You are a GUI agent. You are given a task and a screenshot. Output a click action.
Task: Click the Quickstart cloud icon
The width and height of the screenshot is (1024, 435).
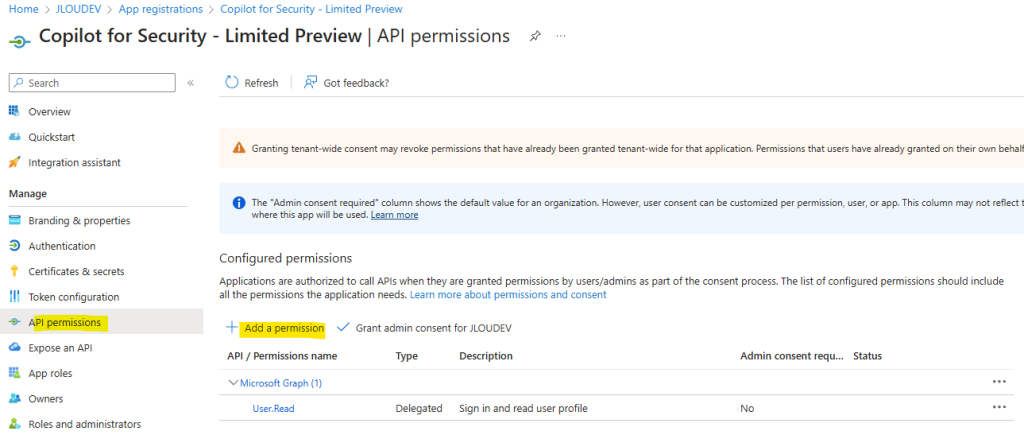[14, 137]
